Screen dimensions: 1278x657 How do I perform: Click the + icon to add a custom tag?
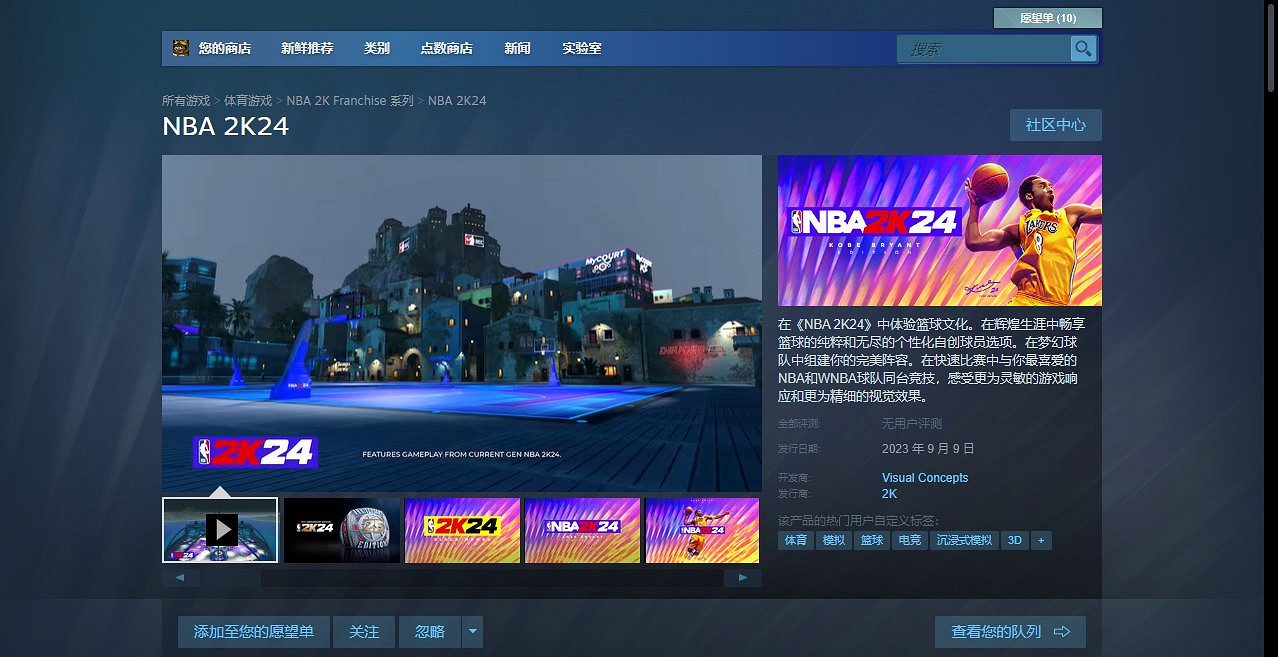(x=1040, y=540)
